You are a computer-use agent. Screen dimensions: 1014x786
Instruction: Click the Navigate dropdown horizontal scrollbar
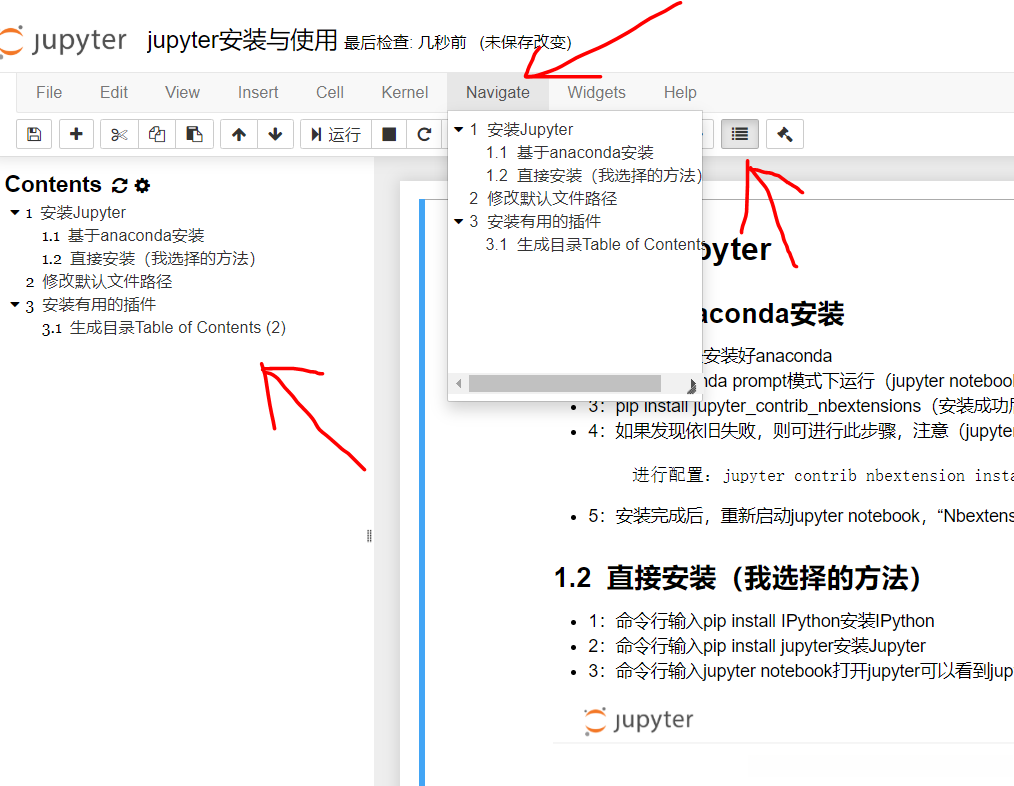[565, 384]
